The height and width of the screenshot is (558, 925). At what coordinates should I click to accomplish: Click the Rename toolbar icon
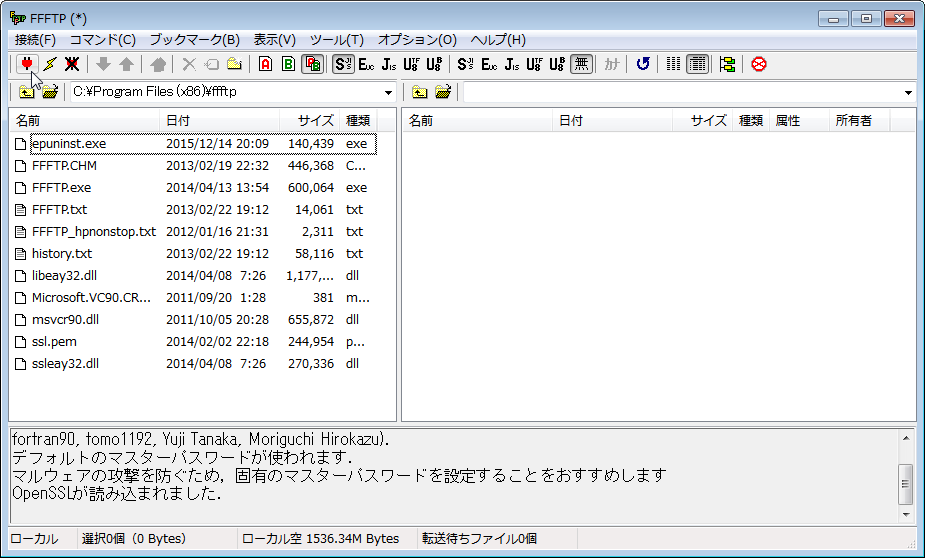click(211, 64)
